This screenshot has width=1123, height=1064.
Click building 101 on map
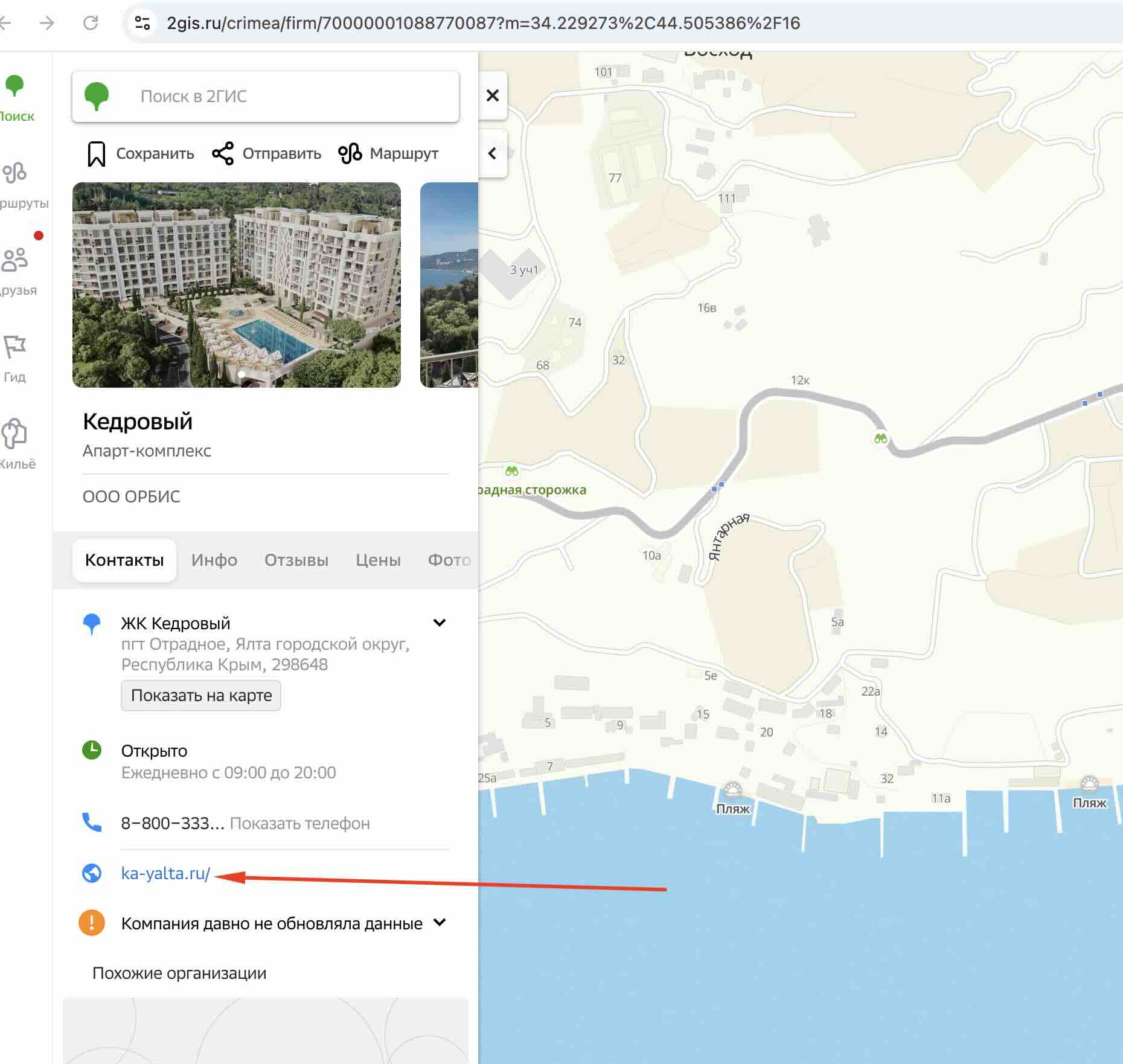[x=603, y=72]
